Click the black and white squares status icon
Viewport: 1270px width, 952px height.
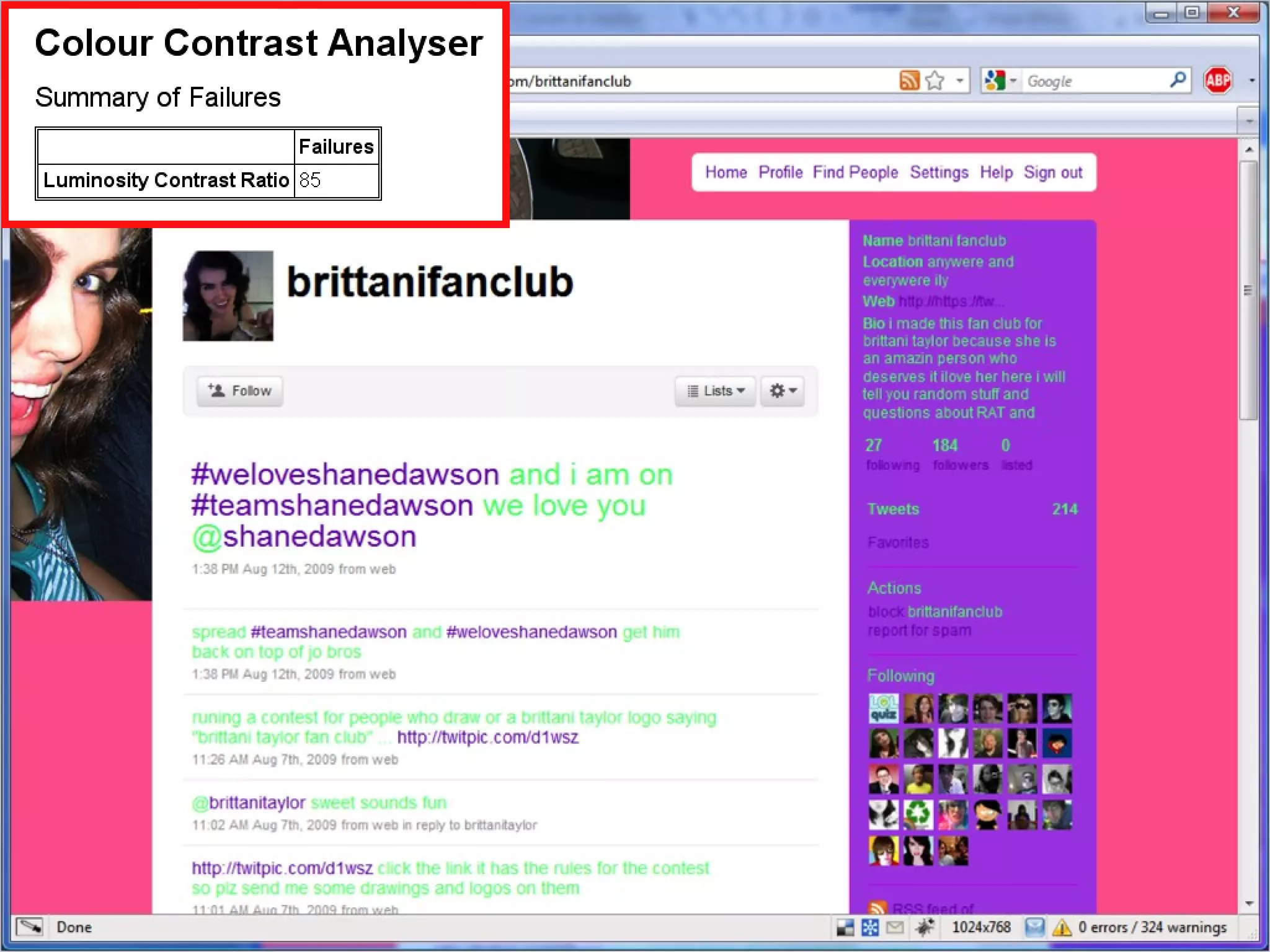pyautogui.click(x=845, y=927)
